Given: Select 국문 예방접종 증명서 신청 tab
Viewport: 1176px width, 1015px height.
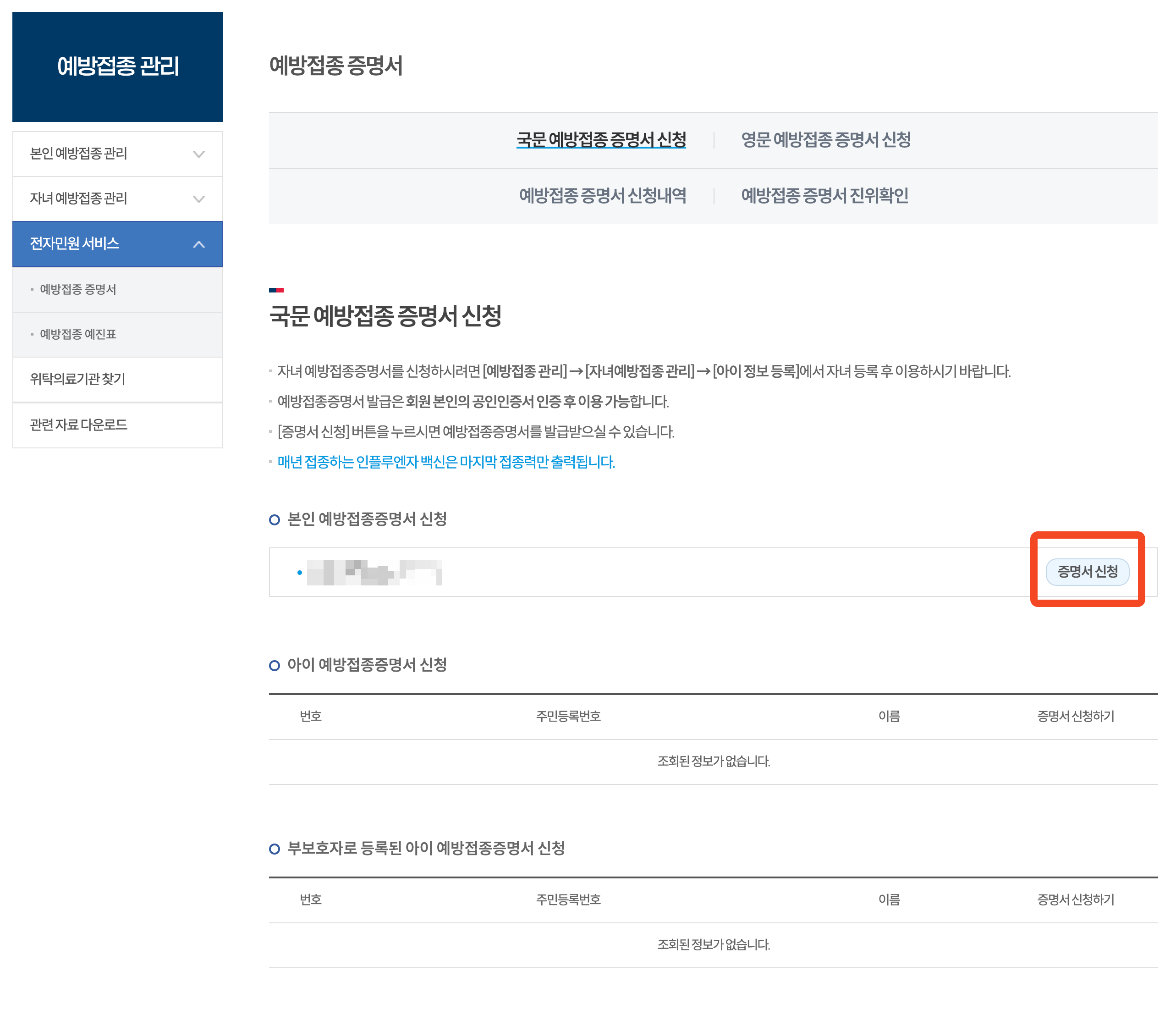Looking at the screenshot, I should point(601,140).
